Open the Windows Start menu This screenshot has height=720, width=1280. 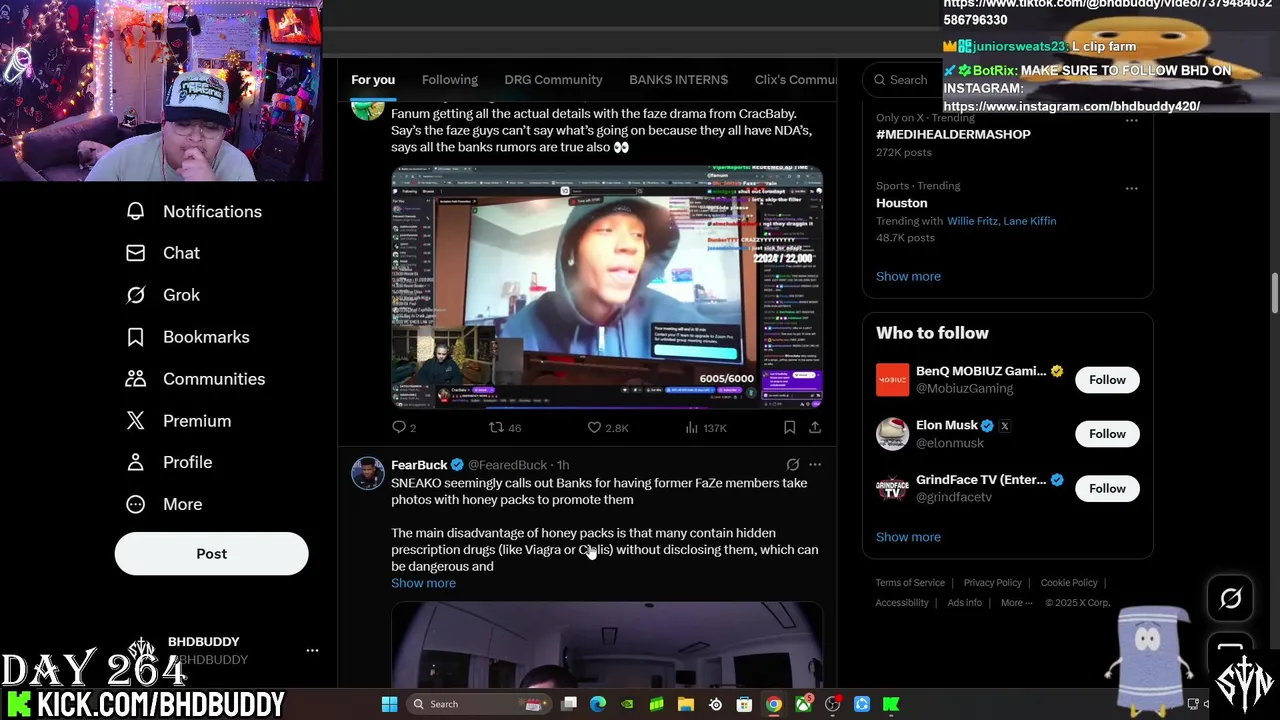click(389, 704)
